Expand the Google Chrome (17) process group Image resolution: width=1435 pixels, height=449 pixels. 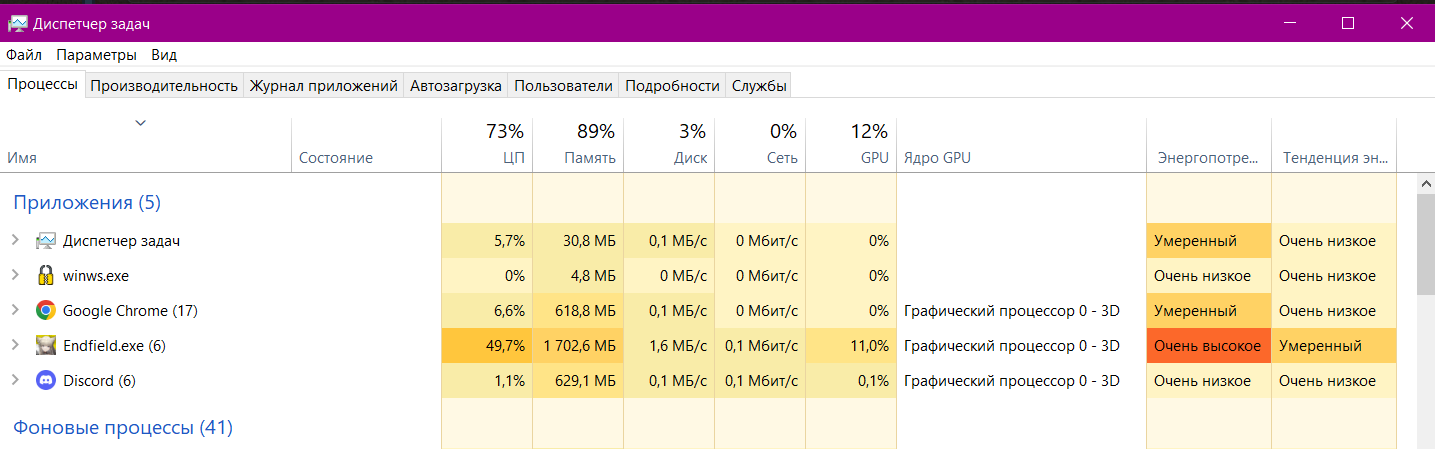[15, 311]
